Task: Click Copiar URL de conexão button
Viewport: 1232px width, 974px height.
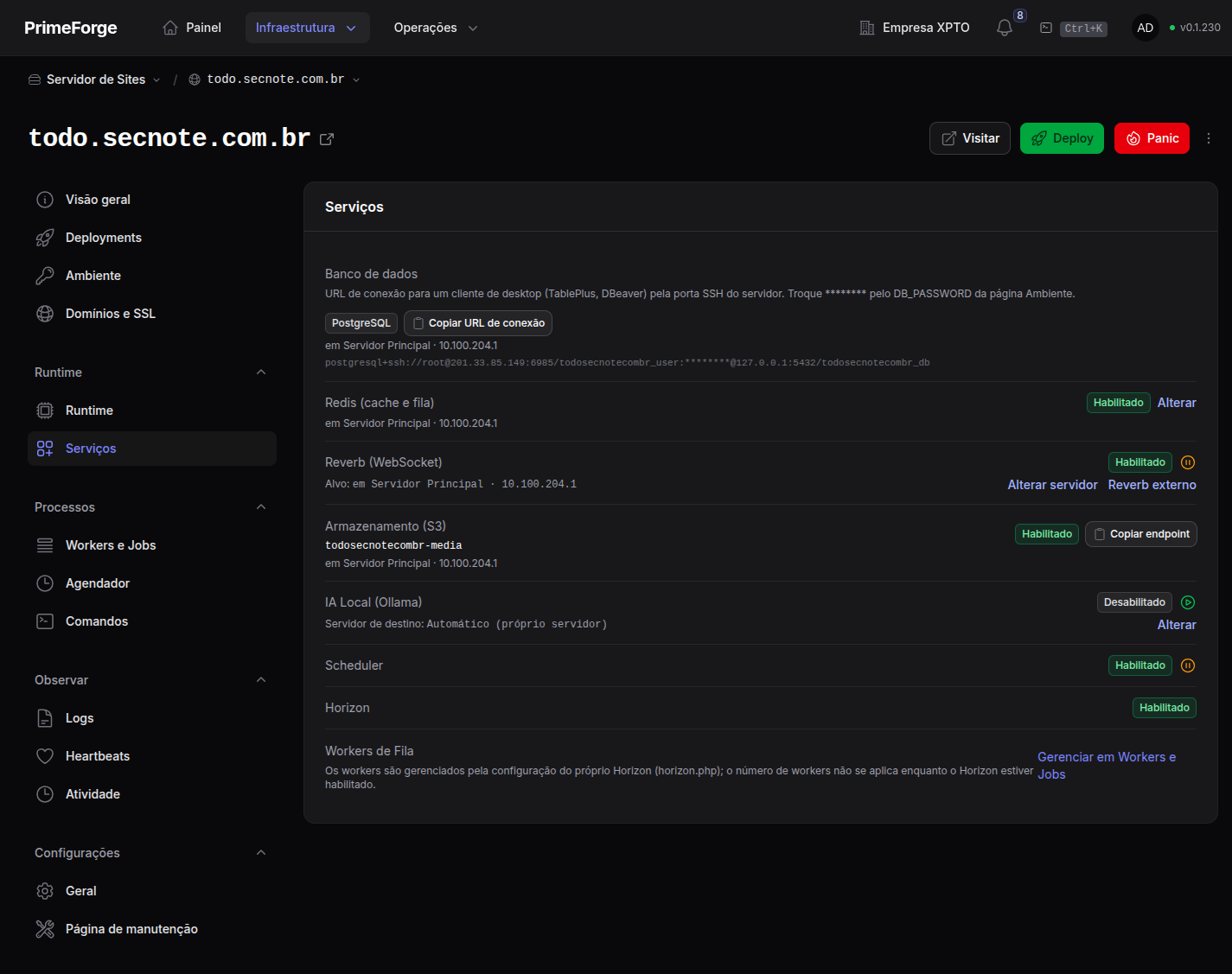Action: point(478,323)
